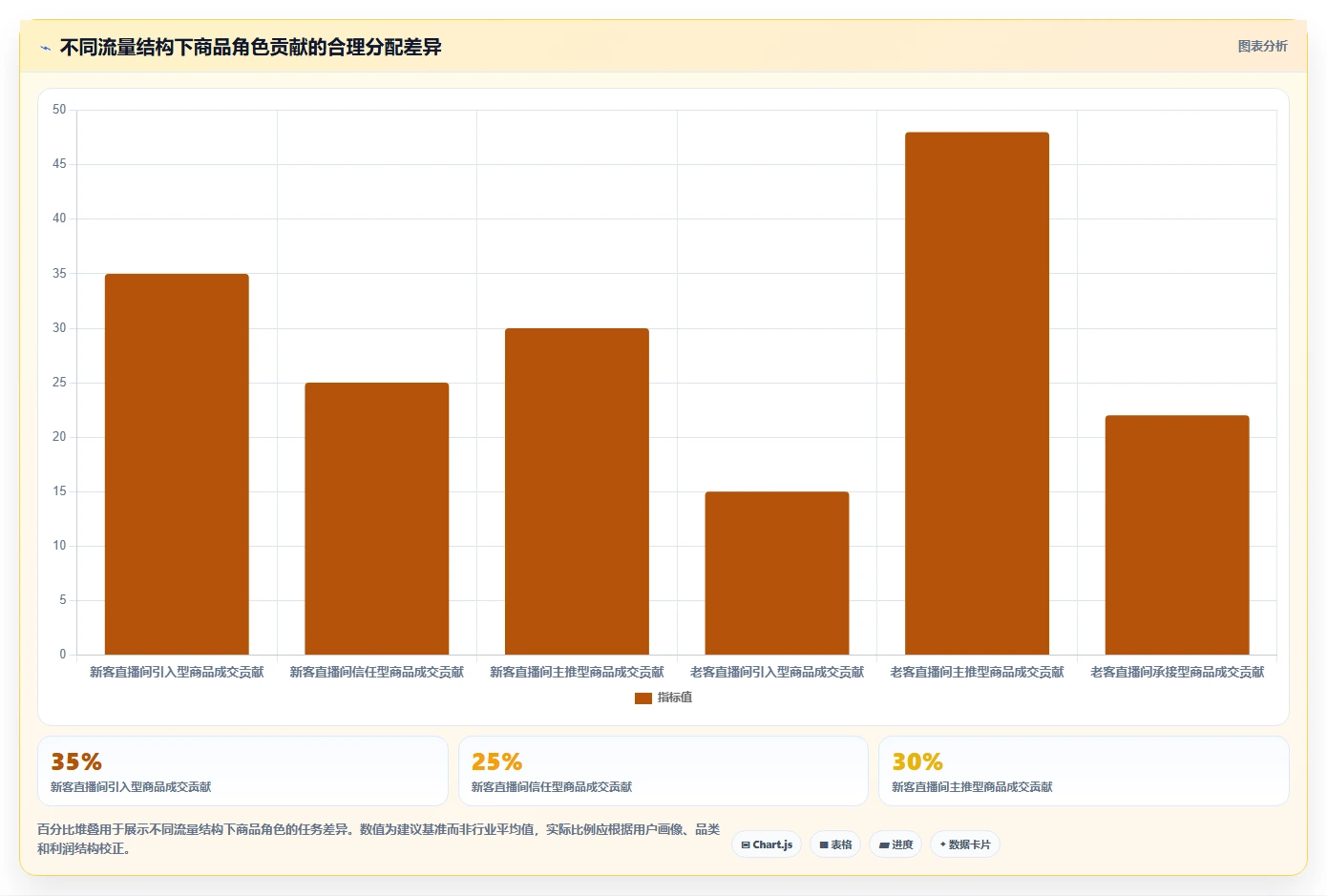Click the 进度 tag
Viewport: 1327px width, 896px height.
[895, 844]
